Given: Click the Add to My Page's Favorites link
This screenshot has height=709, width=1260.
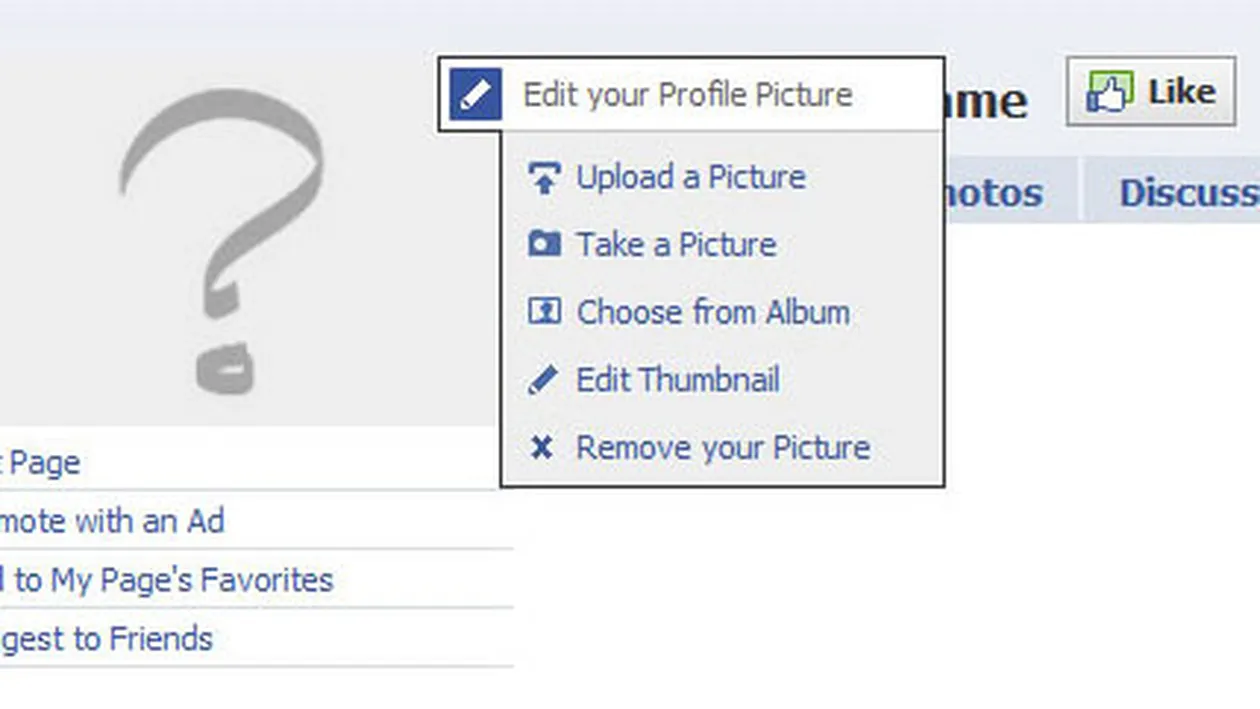Looking at the screenshot, I should (x=167, y=580).
